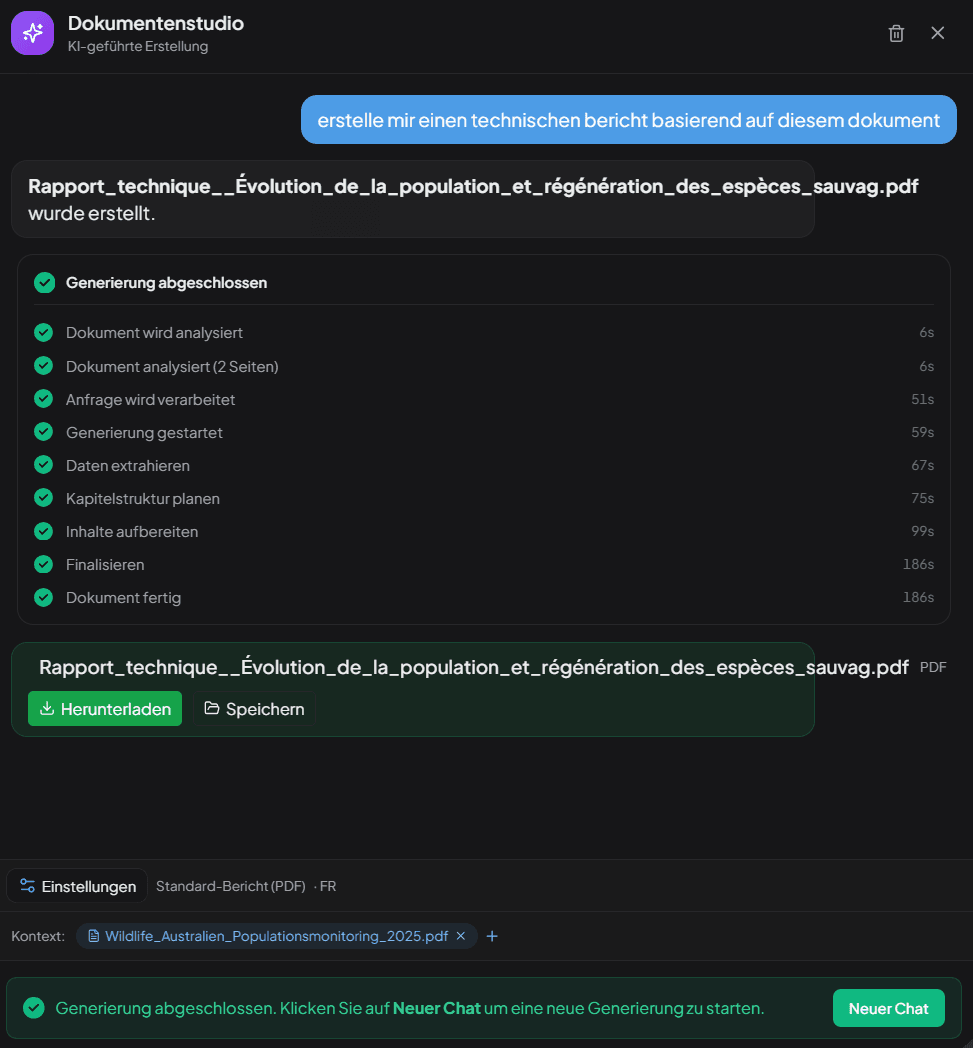Image resolution: width=973 pixels, height=1048 pixels.
Task: Expand the Einstellungen settings panel
Action: (76, 885)
